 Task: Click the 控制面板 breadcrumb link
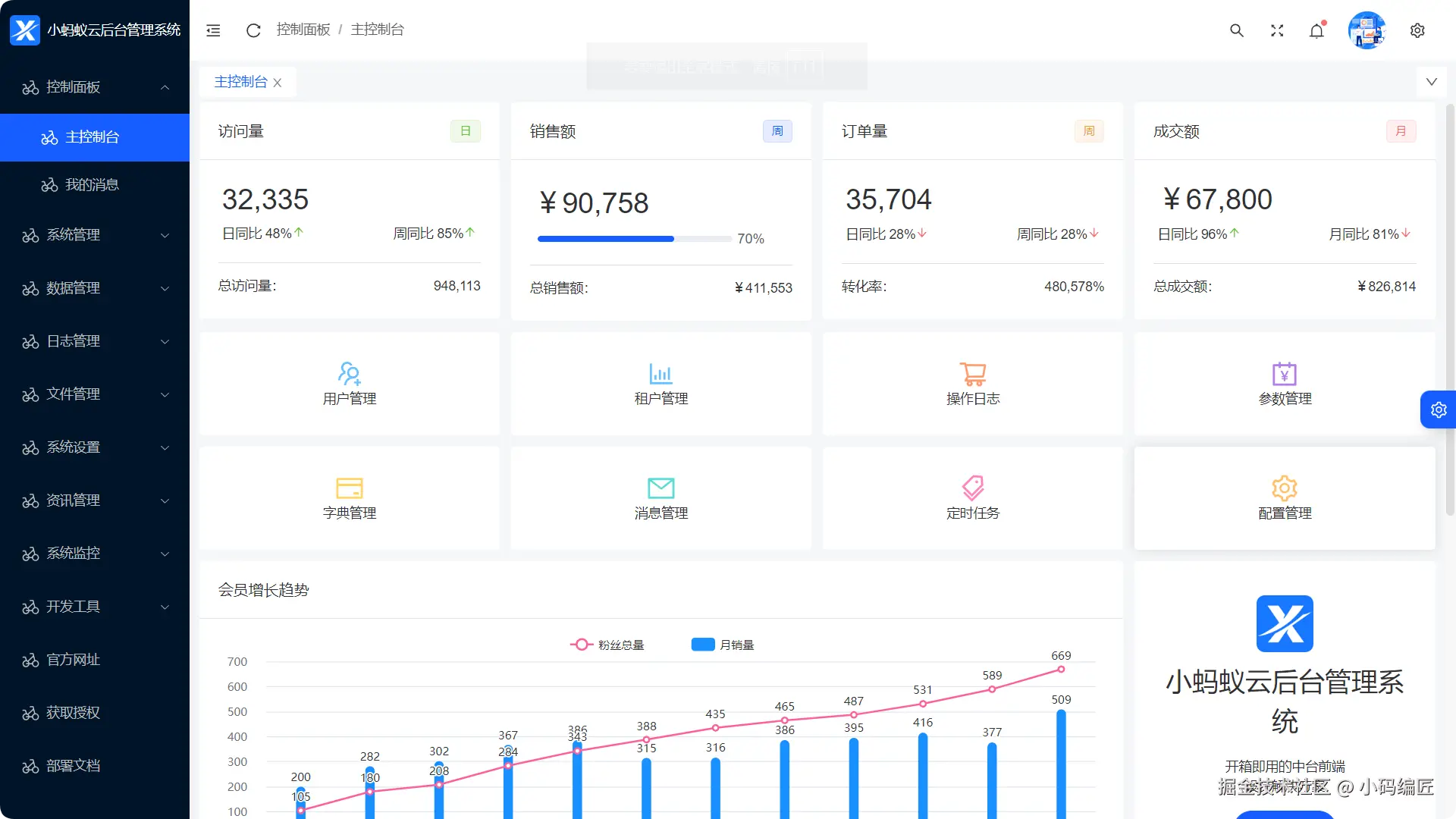[x=303, y=30]
